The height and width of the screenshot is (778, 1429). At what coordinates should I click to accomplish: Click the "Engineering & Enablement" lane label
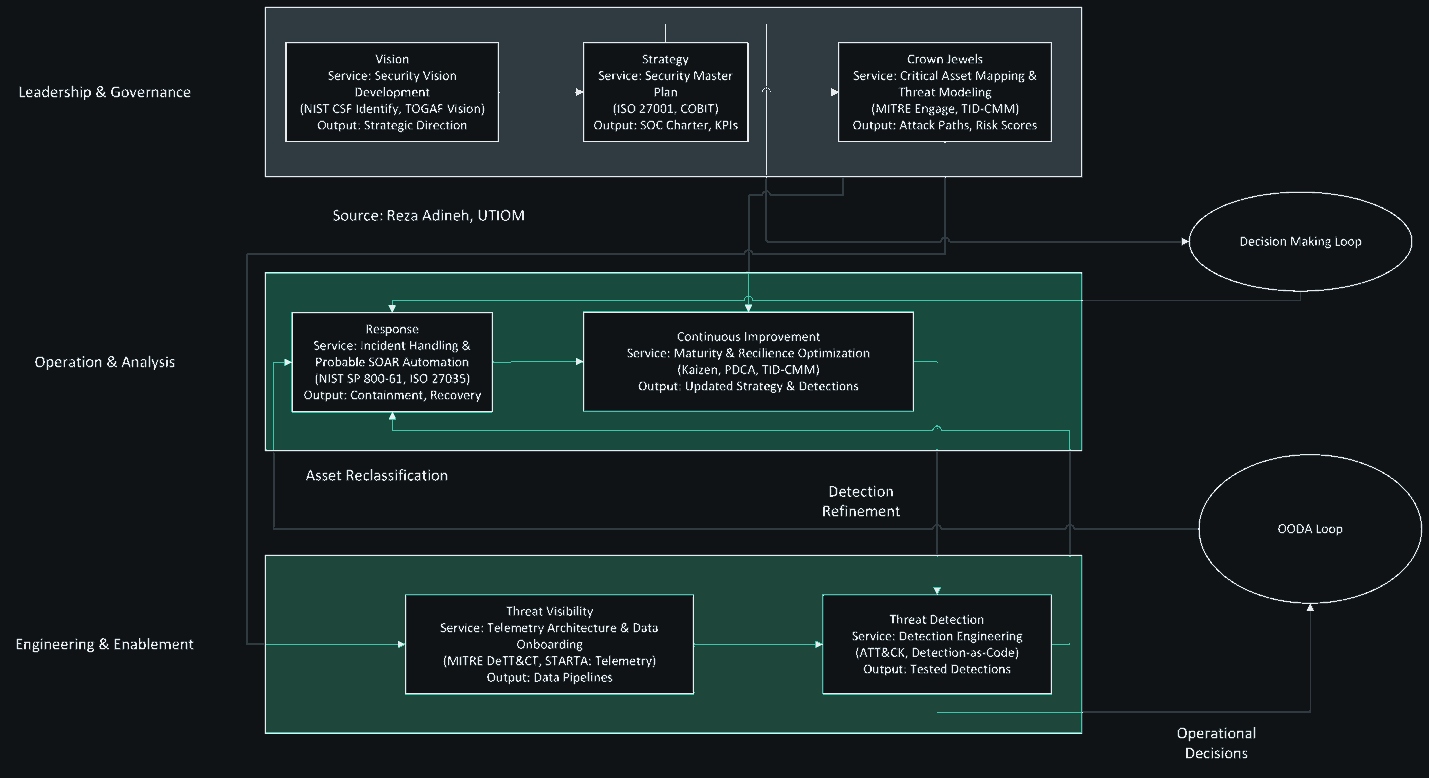tap(105, 644)
